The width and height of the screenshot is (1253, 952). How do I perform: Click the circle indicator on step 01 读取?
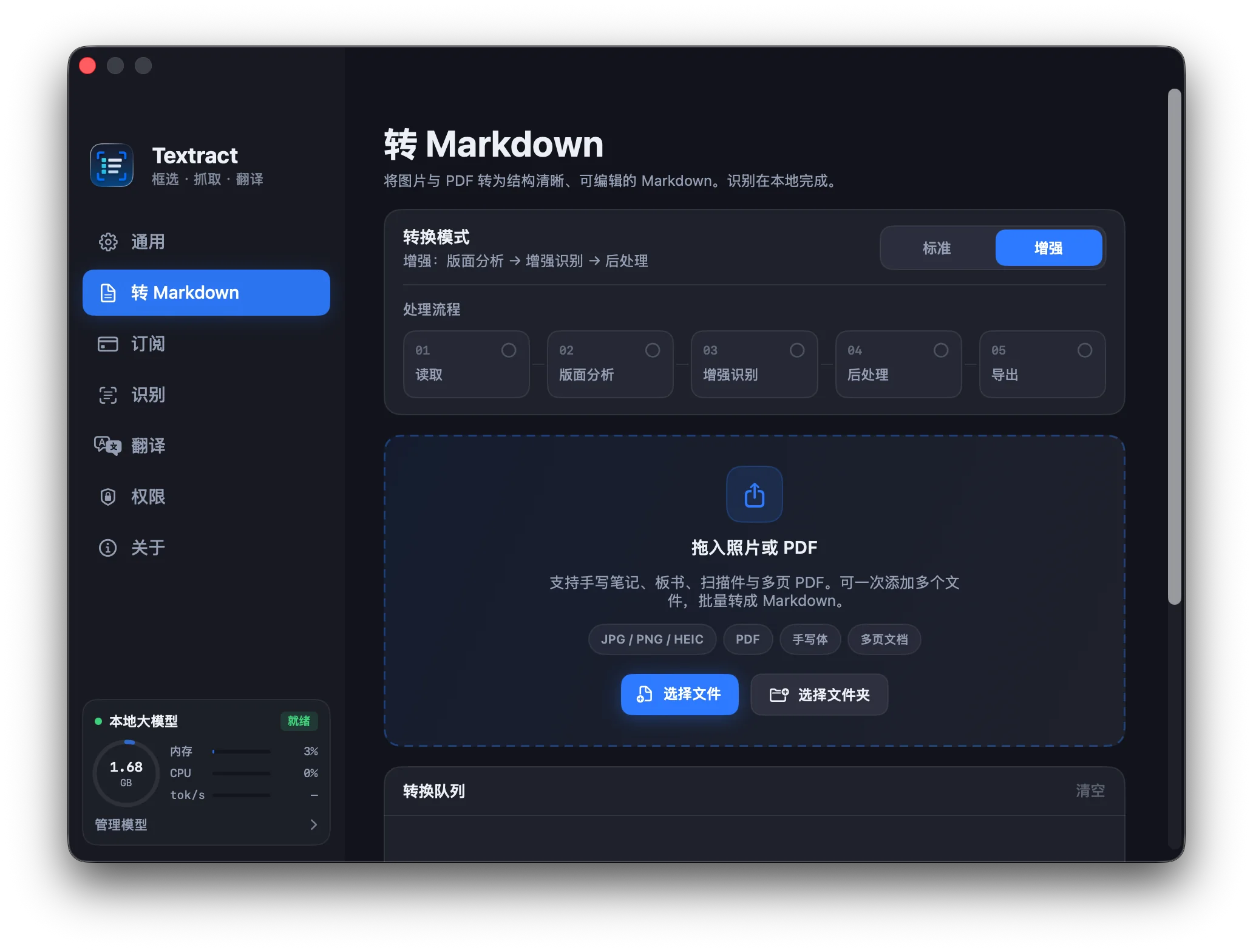[x=509, y=350]
